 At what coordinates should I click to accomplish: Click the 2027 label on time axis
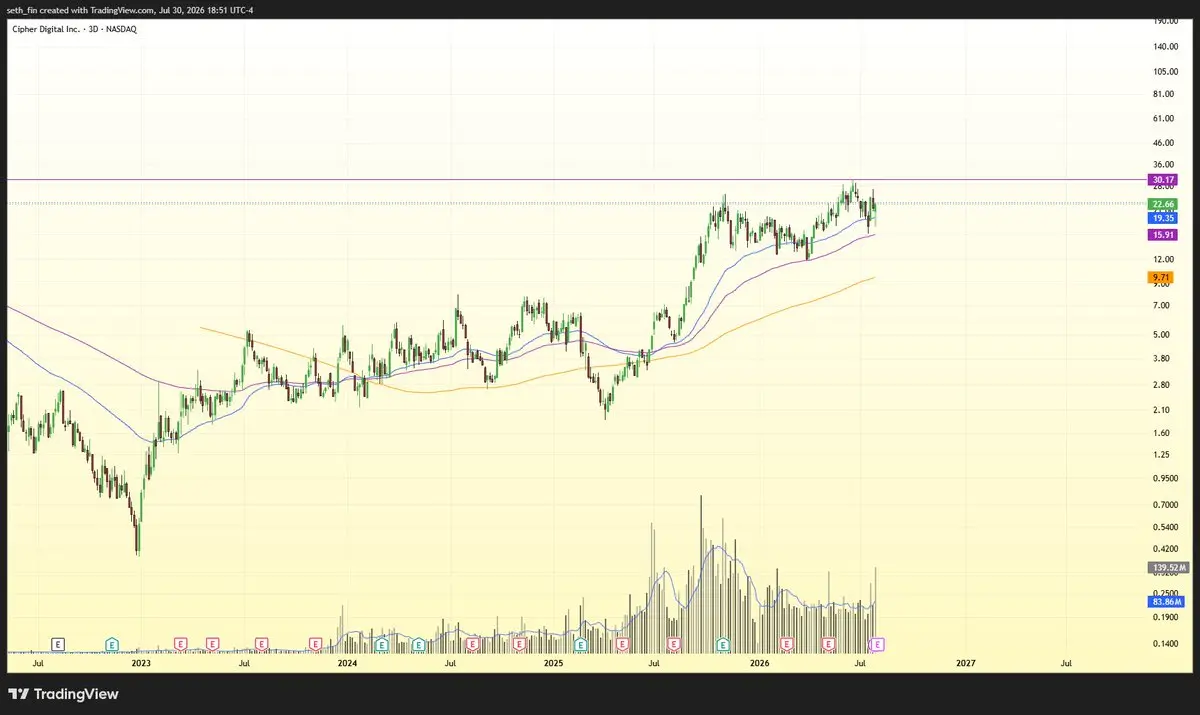(x=966, y=662)
